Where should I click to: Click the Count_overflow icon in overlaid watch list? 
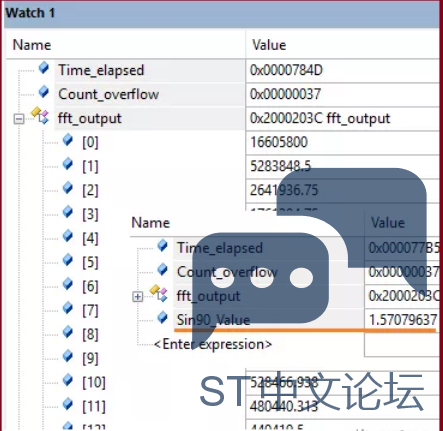point(162,270)
